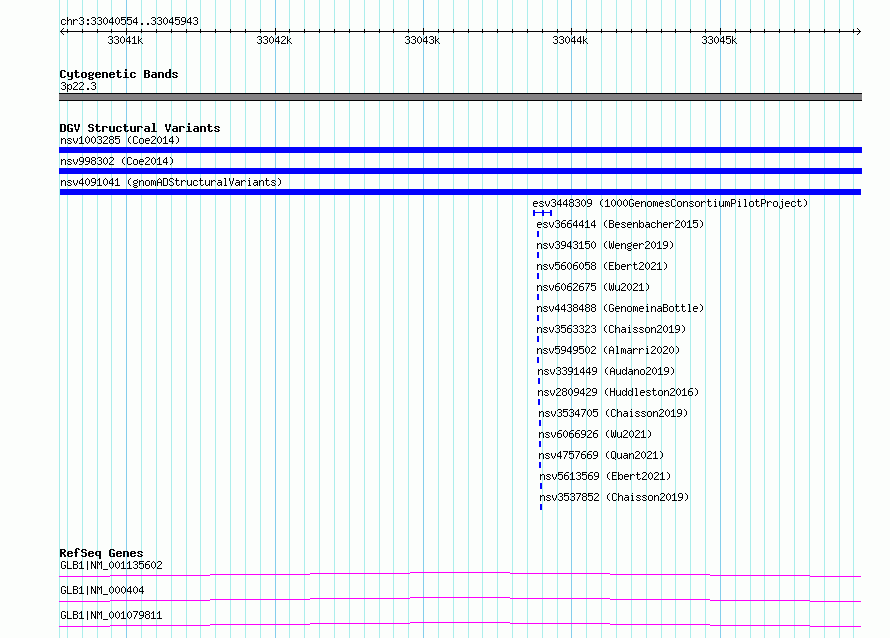Viewport: 890px width, 638px height.
Task: Click the Cytogenetic Bands track title
Action: [119, 74]
